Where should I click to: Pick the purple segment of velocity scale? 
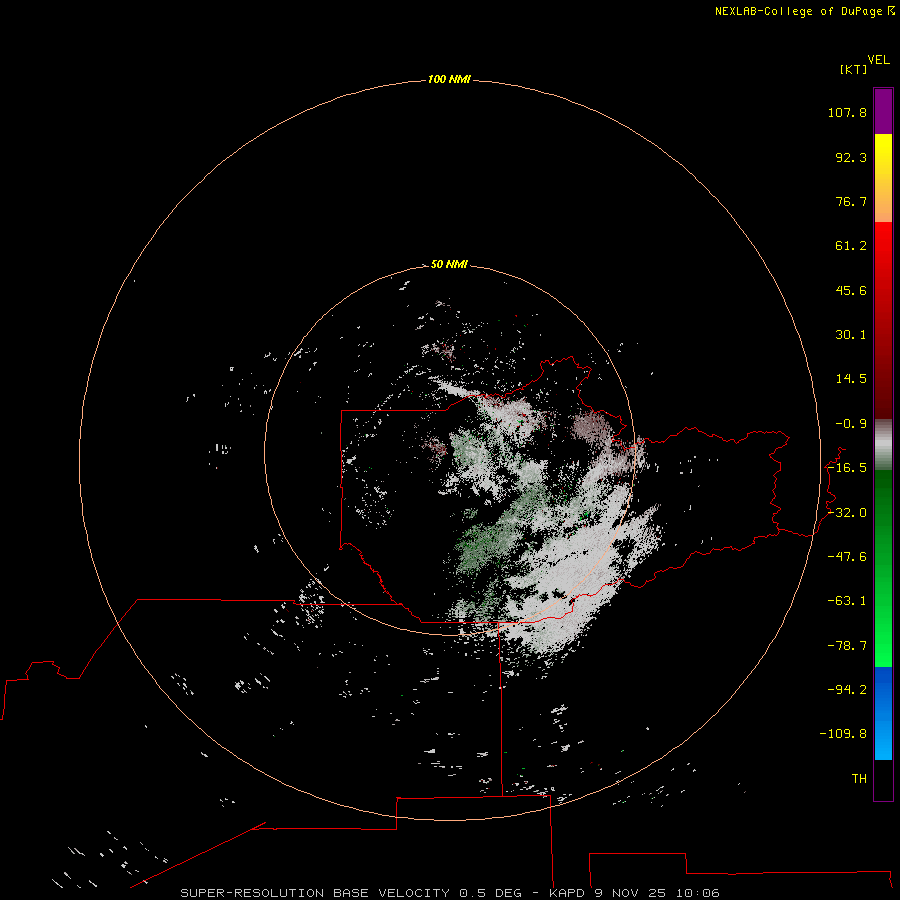(x=883, y=112)
